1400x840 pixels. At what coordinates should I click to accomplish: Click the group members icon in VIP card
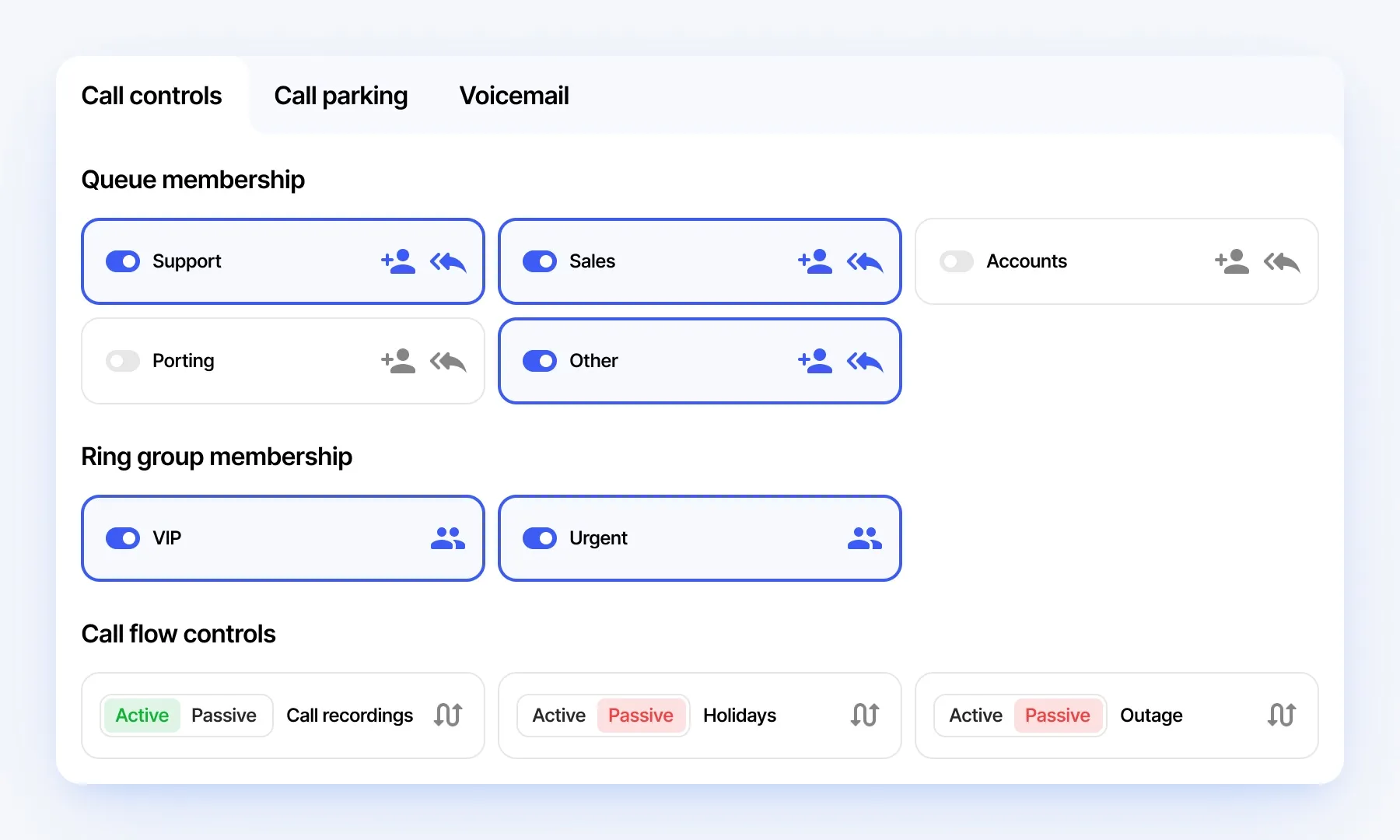(x=448, y=538)
